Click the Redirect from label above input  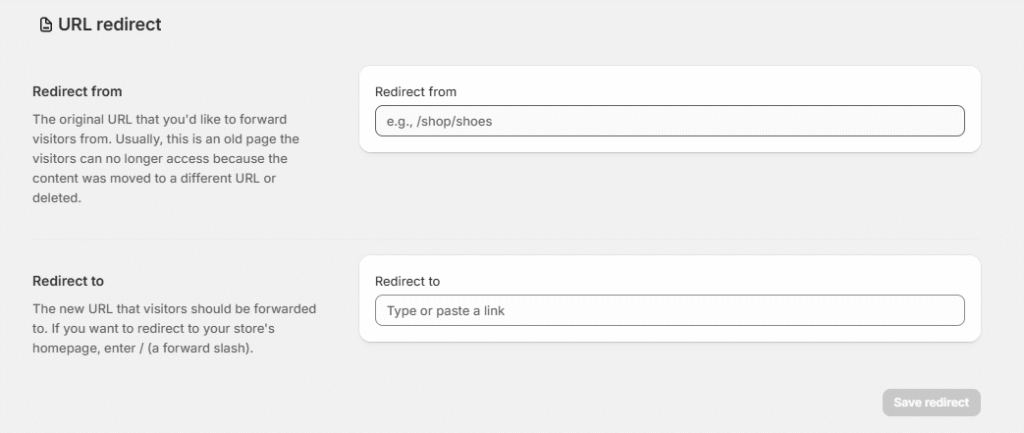point(415,92)
